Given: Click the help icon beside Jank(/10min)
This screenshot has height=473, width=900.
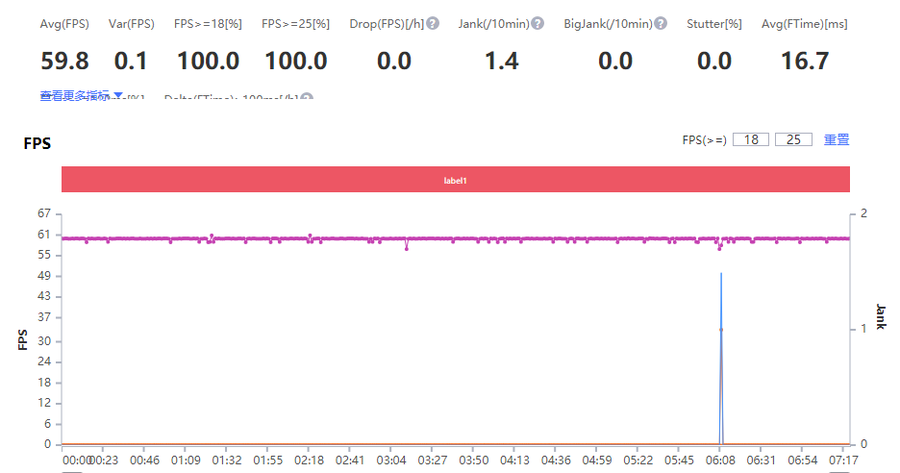Looking at the screenshot, I should pos(537,23).
